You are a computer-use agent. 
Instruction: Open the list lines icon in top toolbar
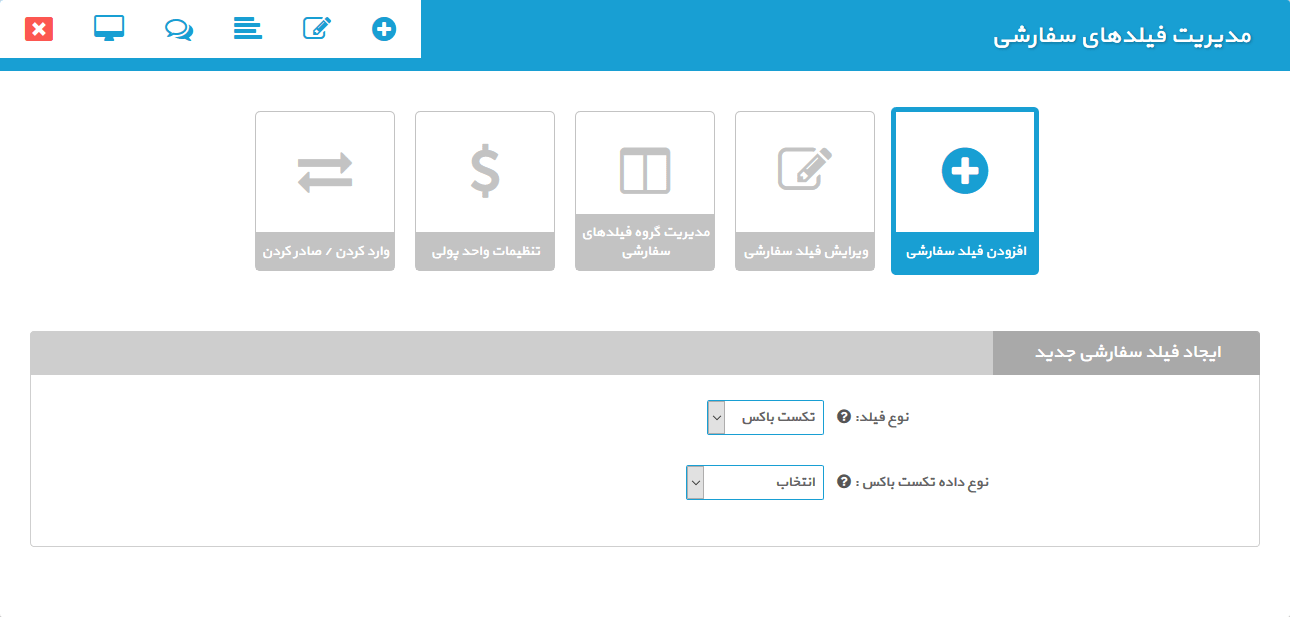[247, 29]
